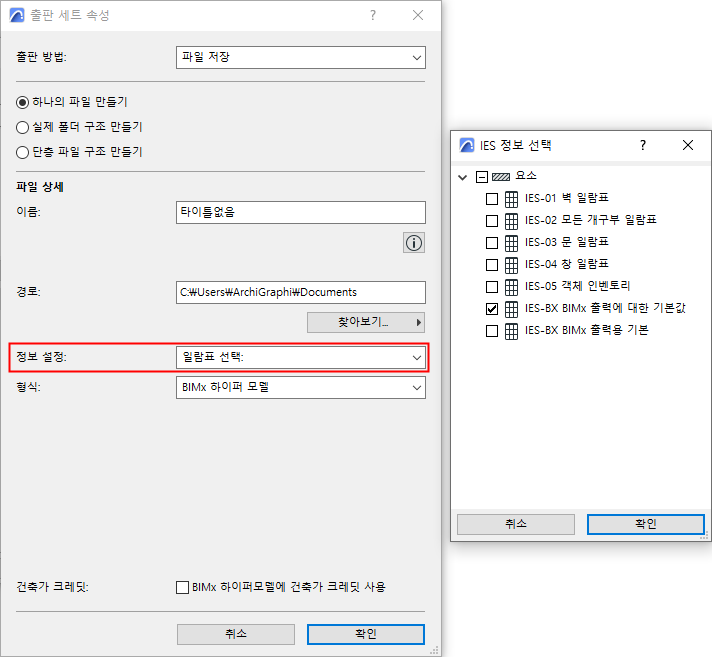
Task: Toggle the 요소 group tri-state checkbox
Action: point(482,177)
